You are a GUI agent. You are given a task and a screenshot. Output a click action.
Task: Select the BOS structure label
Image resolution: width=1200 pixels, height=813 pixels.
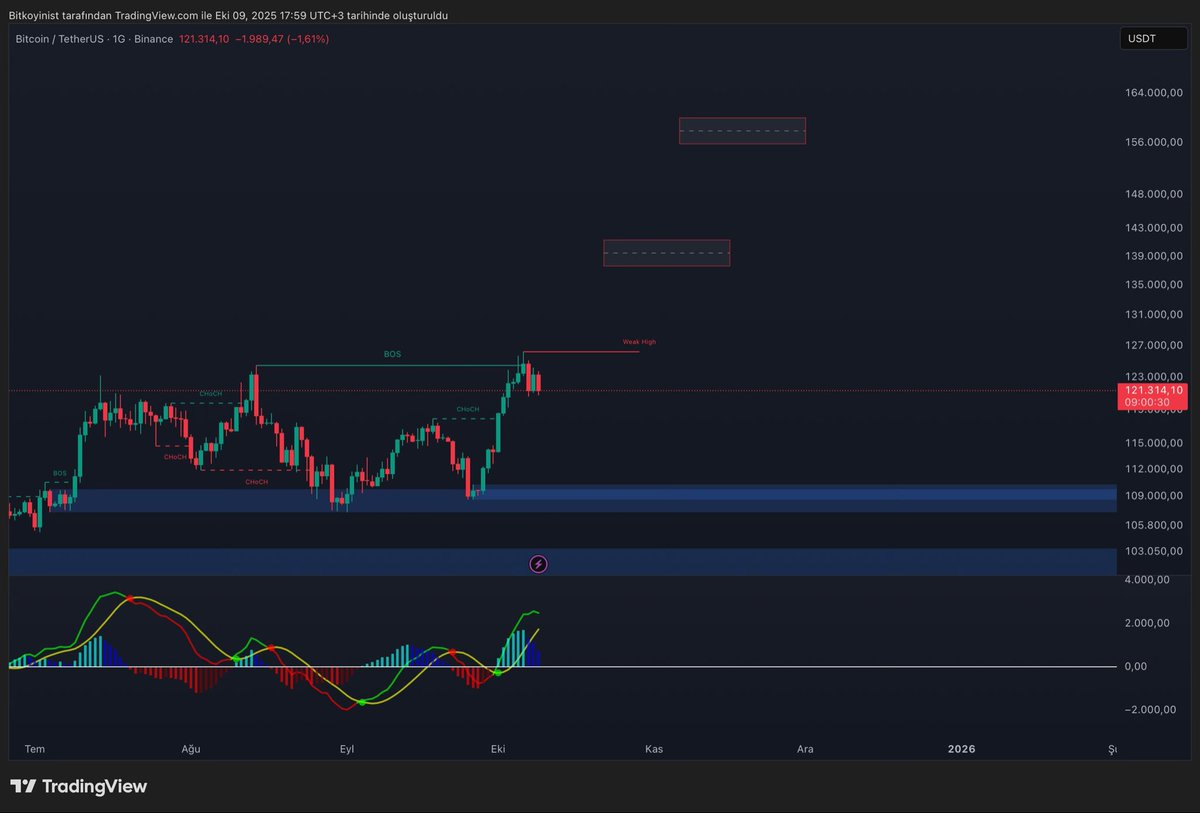point(392,354)
